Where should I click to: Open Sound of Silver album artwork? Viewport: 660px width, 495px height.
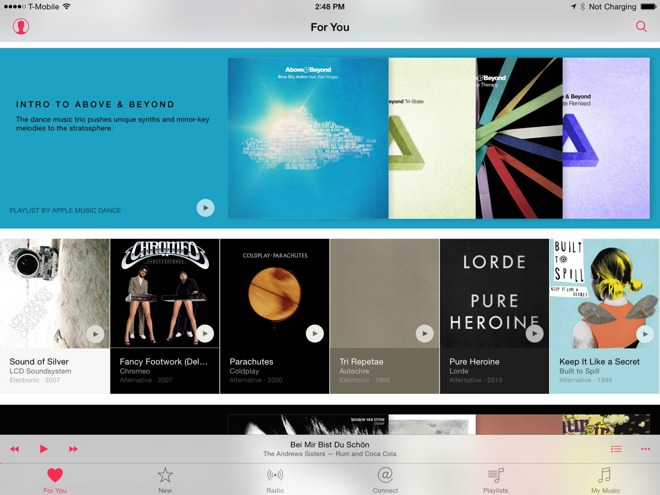point(55,293)
